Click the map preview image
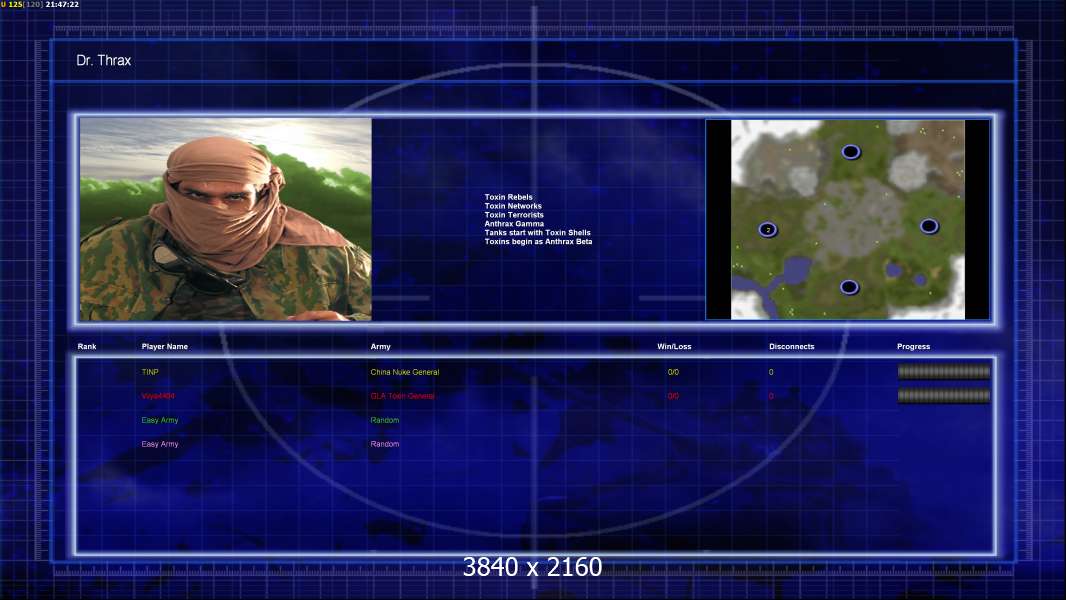This screenshot has height=600, width=1066. tap(848, 219)
